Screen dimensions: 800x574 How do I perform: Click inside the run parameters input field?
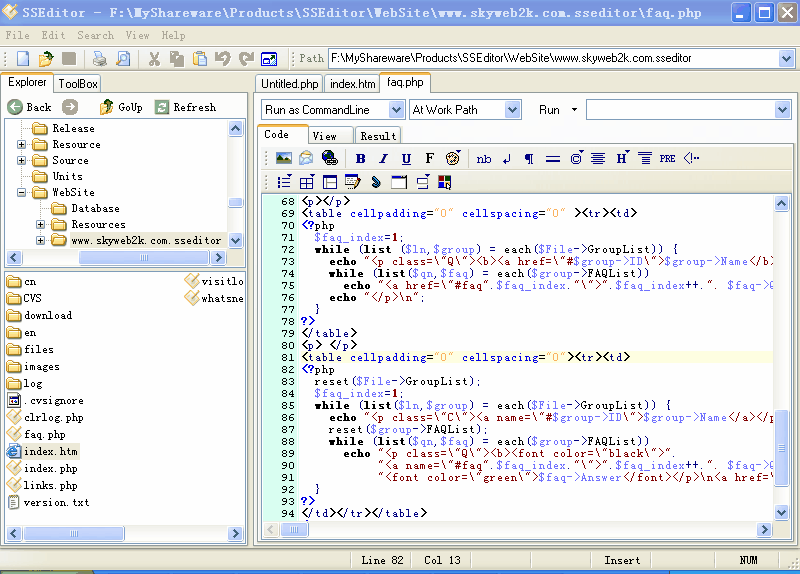click(681, 110)
